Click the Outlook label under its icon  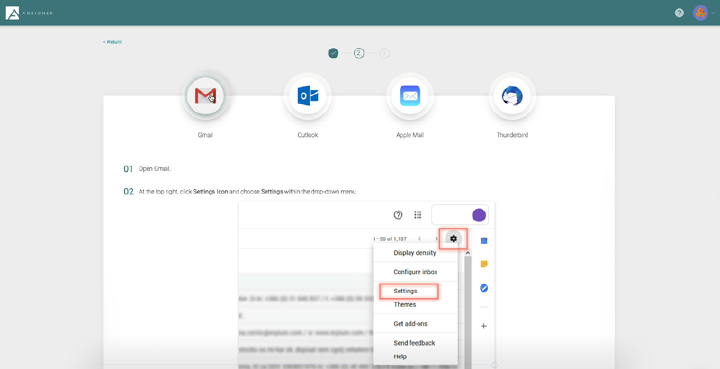pos(308,135)
